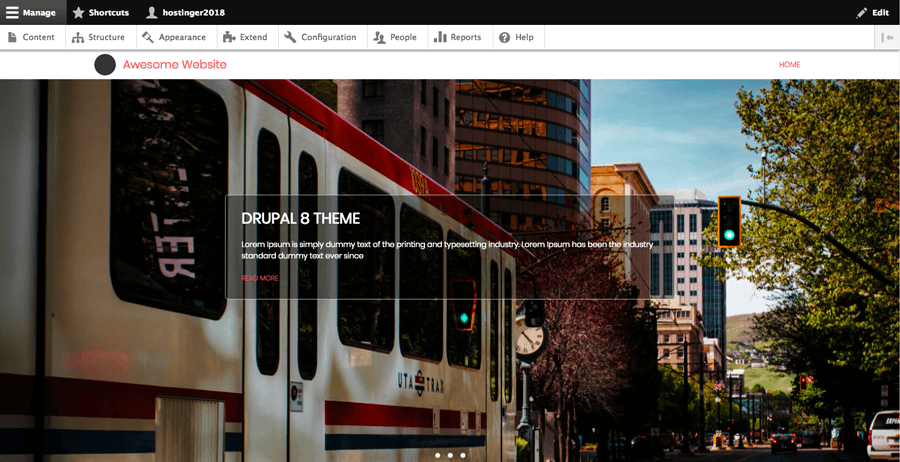Select the first slider pagination dot

pos(437,455)
